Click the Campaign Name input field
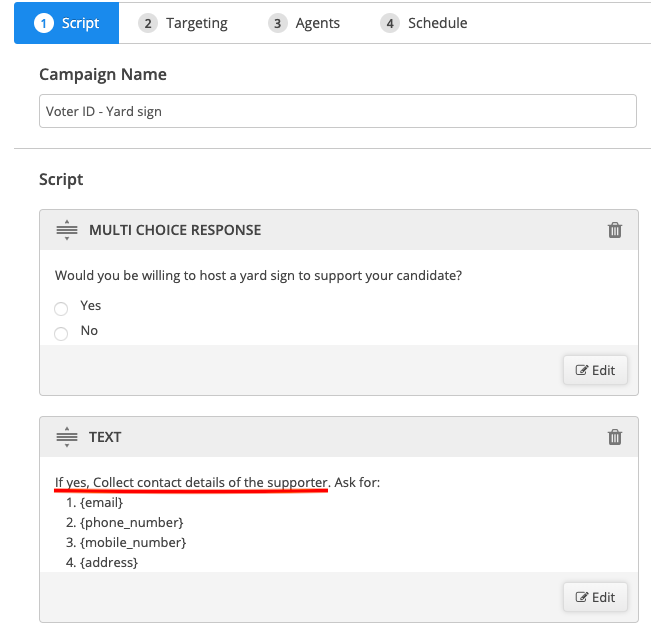 point(338,111)
